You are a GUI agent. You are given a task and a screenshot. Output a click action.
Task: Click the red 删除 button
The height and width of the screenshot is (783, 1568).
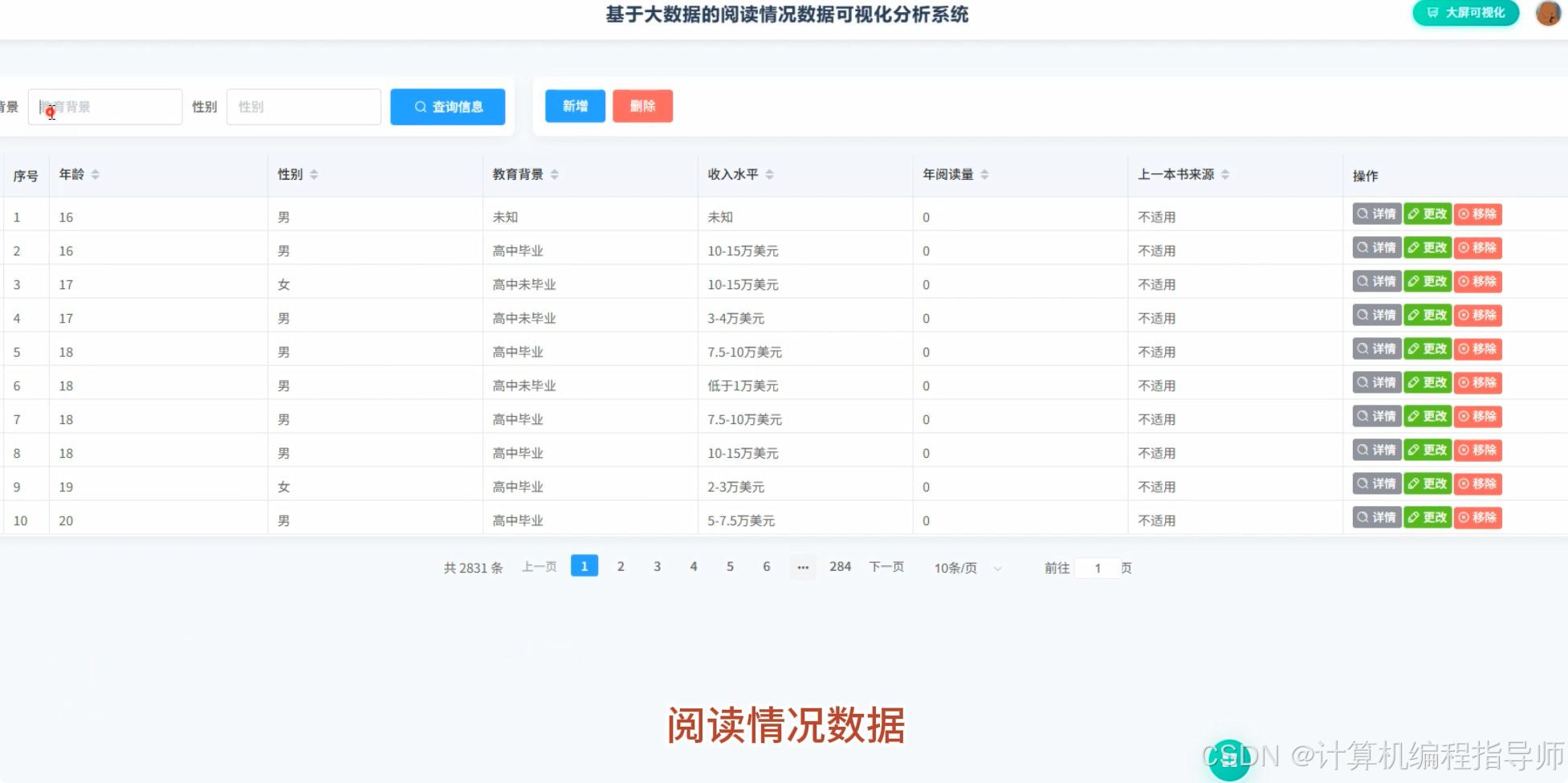pyautogui.click(x=642, y=105)
